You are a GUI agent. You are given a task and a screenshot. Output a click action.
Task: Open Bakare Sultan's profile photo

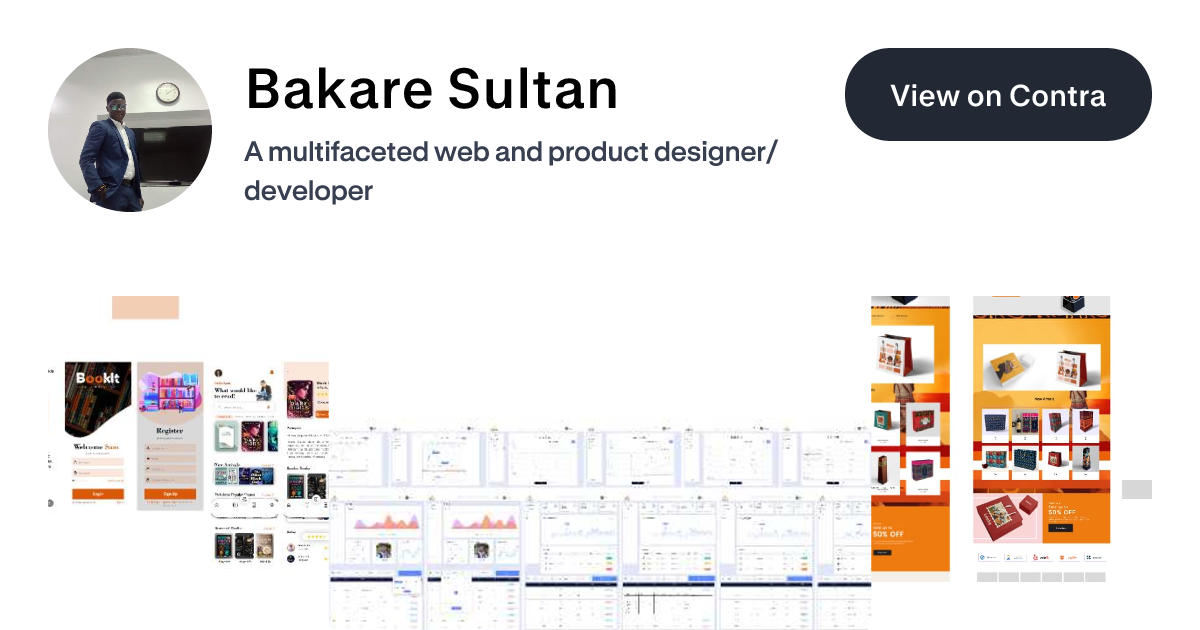(x=129, y=130)
